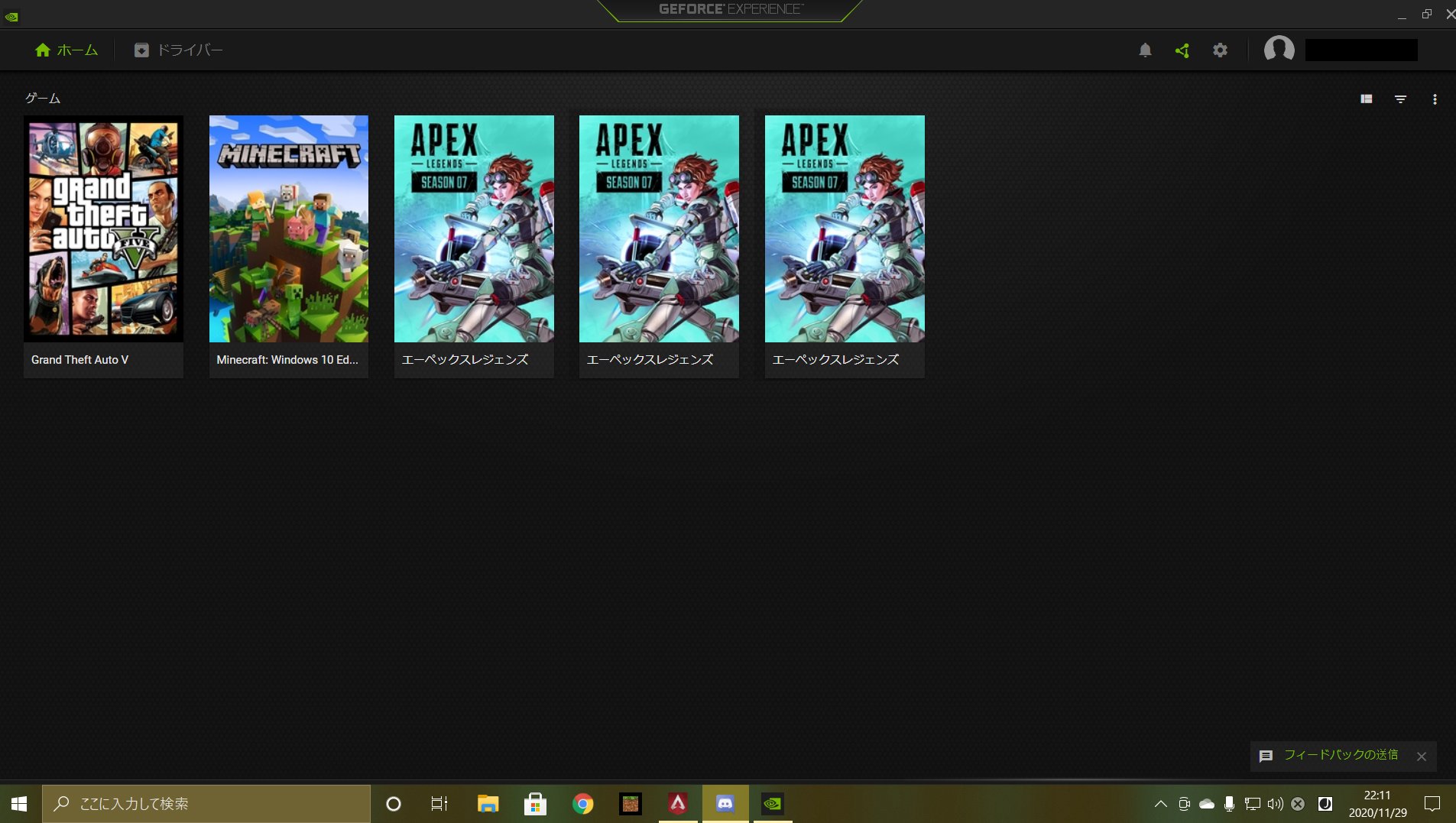Open the three-dot overflow menu above games

(1435, 99)
